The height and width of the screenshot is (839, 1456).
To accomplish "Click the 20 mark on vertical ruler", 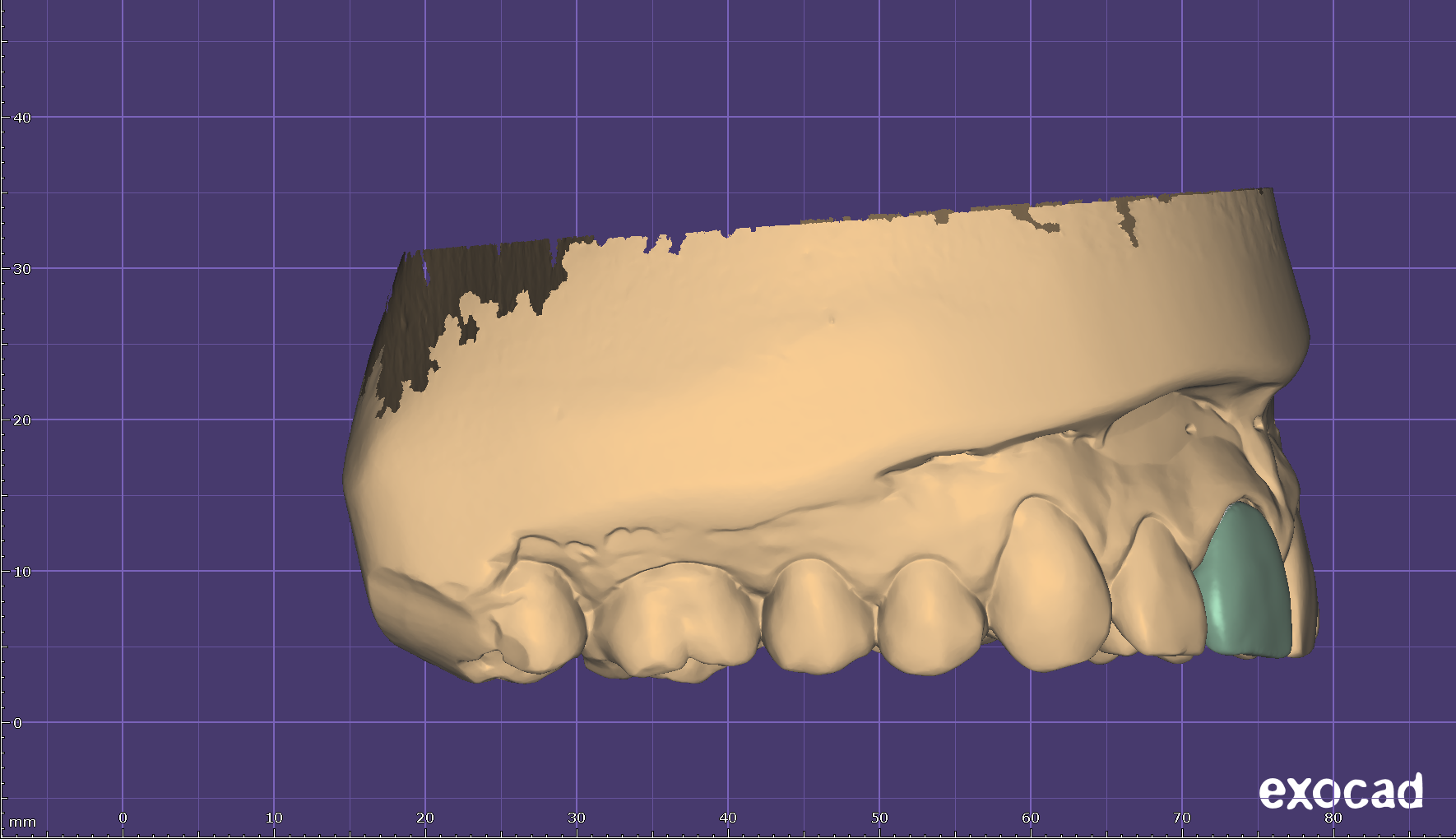I will 22,420.
